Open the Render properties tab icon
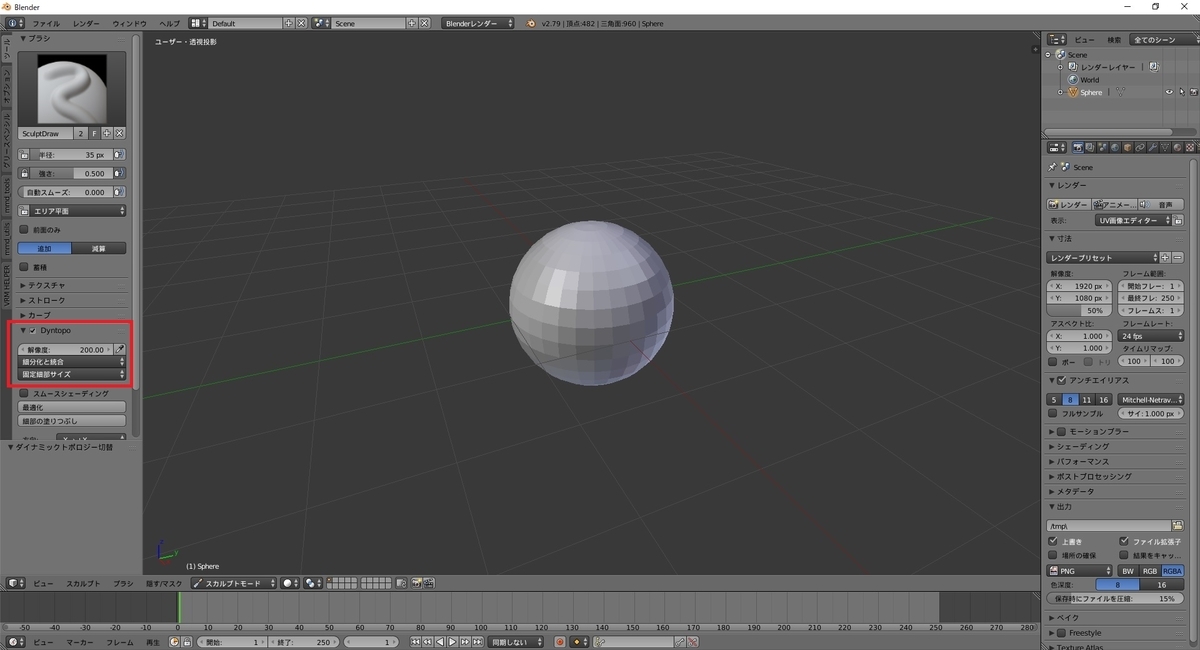1200x650 pixels. point(1078,148)
